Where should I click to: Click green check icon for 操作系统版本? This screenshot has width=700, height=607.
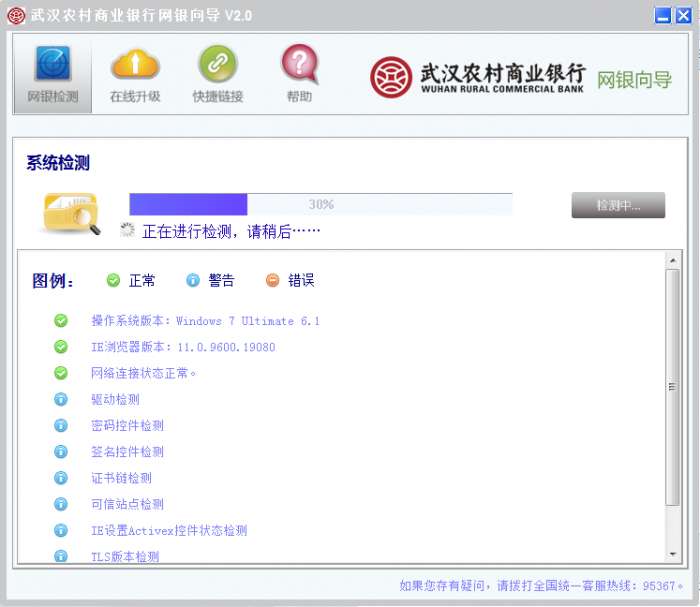[x=61, y=320]
